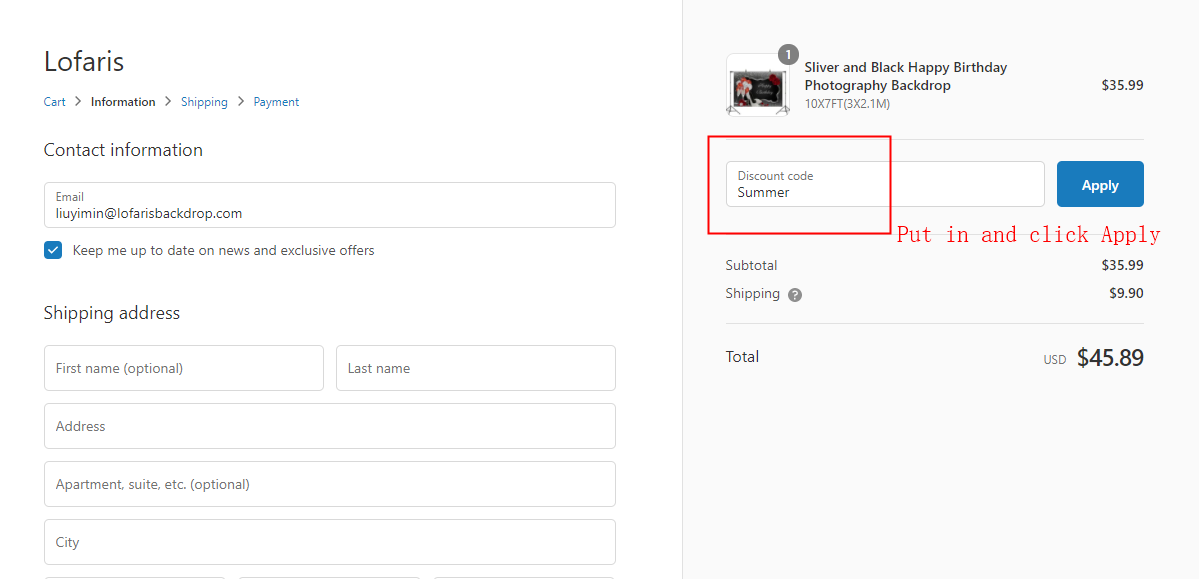The image size is (1199, 579).
Task: Jump to the Shipping breadcrumb step
Action: click(204, 102)
